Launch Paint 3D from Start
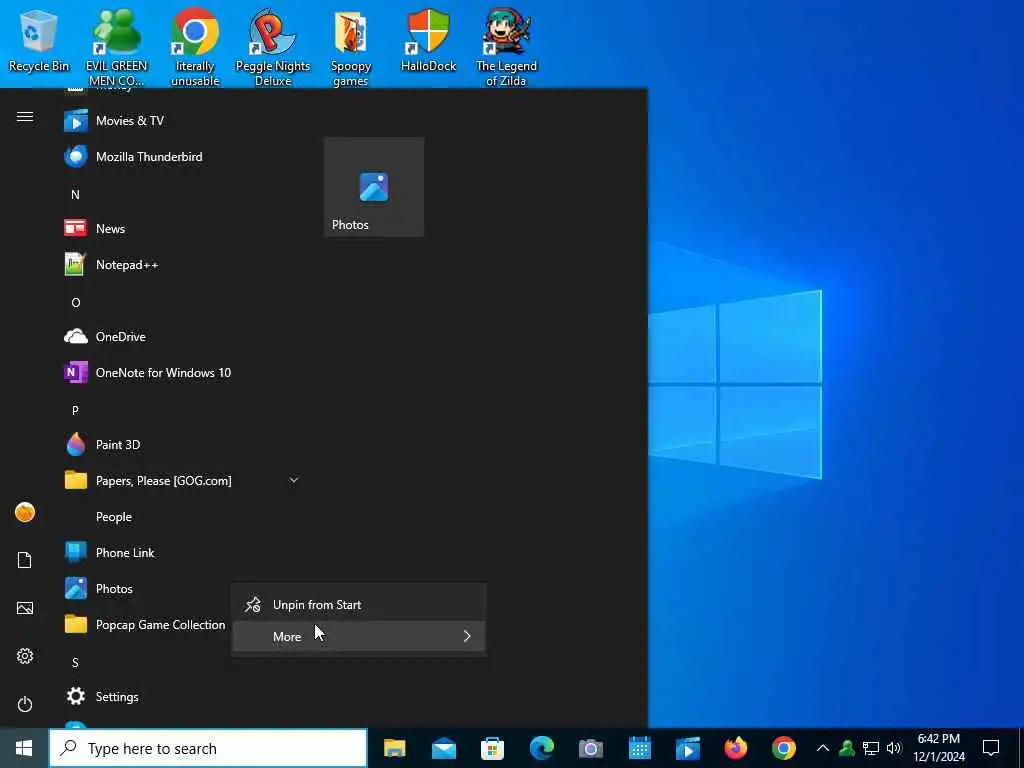Viewport: 1024px width, 768px height. coord(183,445)
